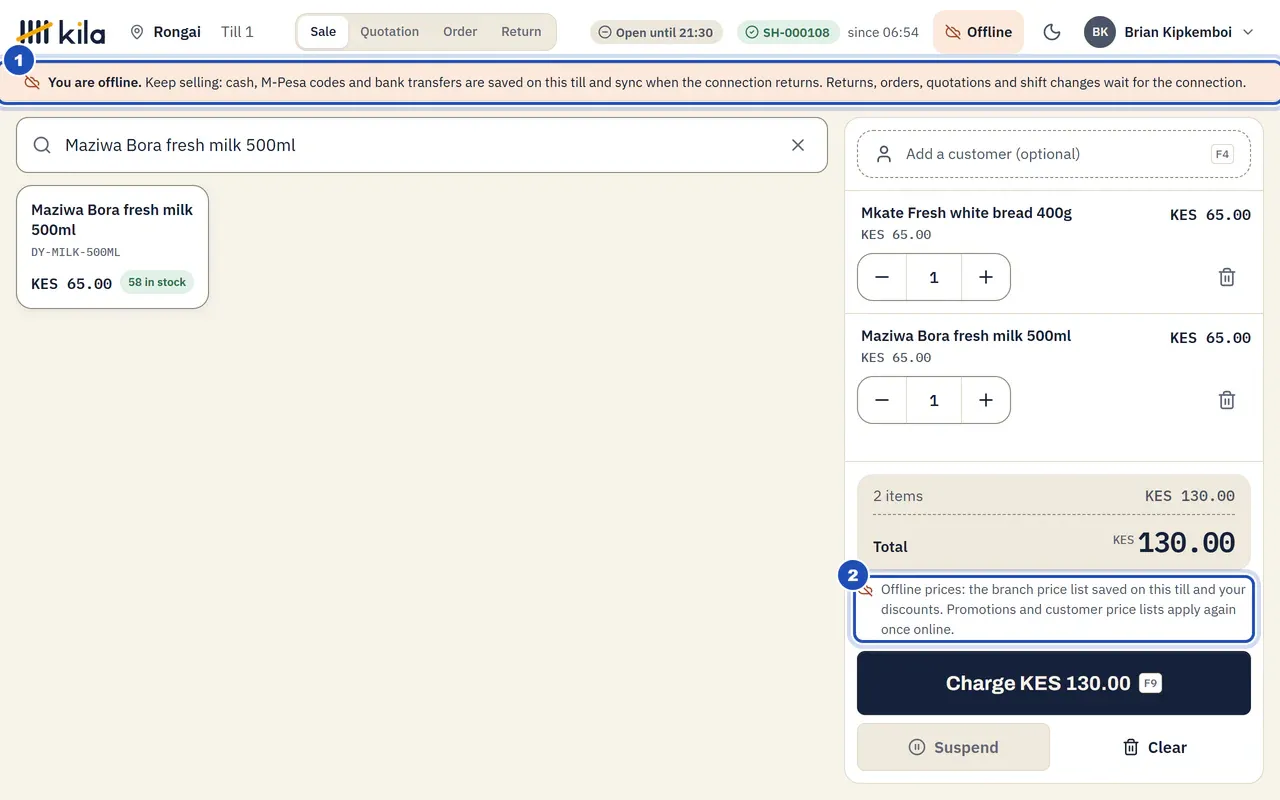Click the Add a customer field

1054,154
